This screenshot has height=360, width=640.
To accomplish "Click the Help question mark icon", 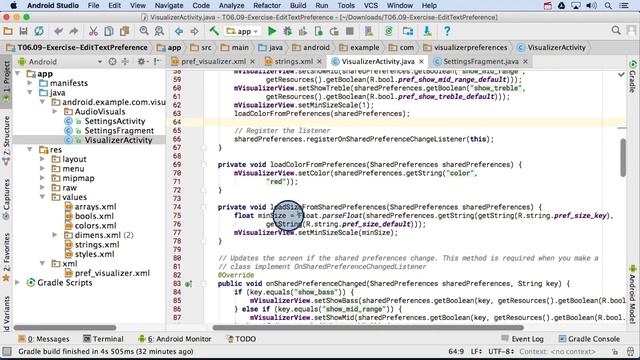I will tap(447, 31).
